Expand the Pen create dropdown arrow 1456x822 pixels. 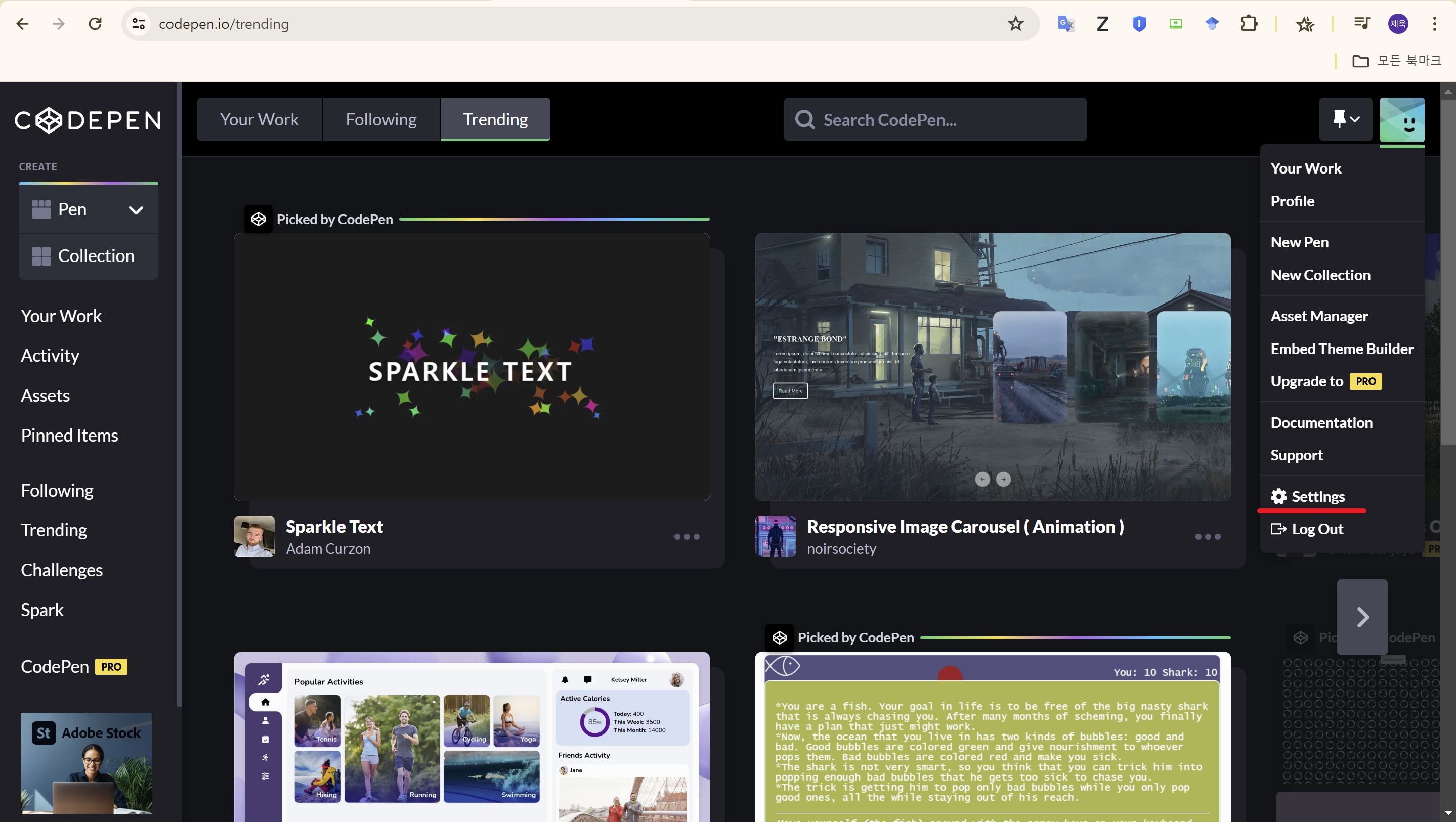pyautogui.click(x=136, y=210)
